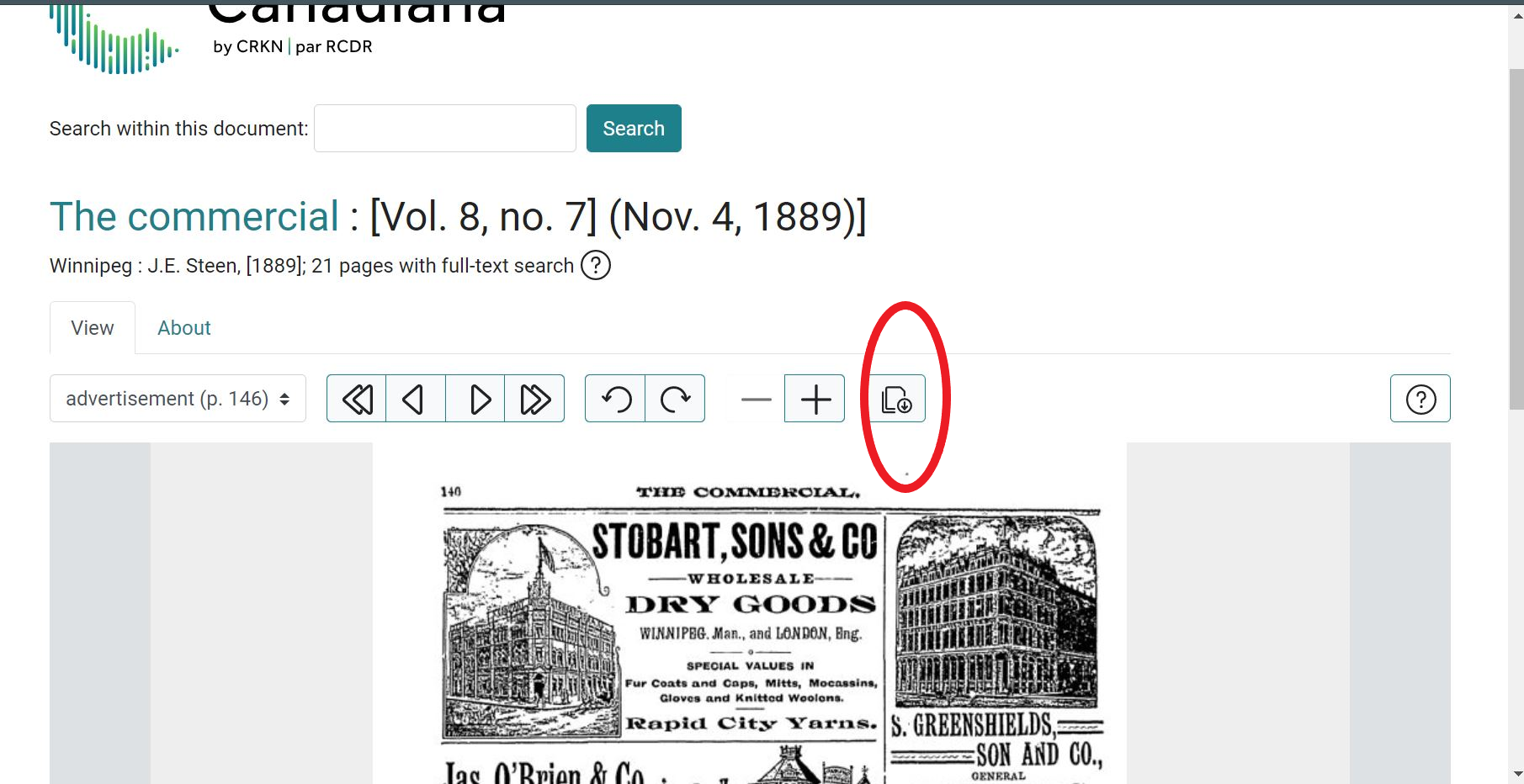This screenshot has width=1524, height=784.
Task: Go to previous page arrow
Action: 416,399
